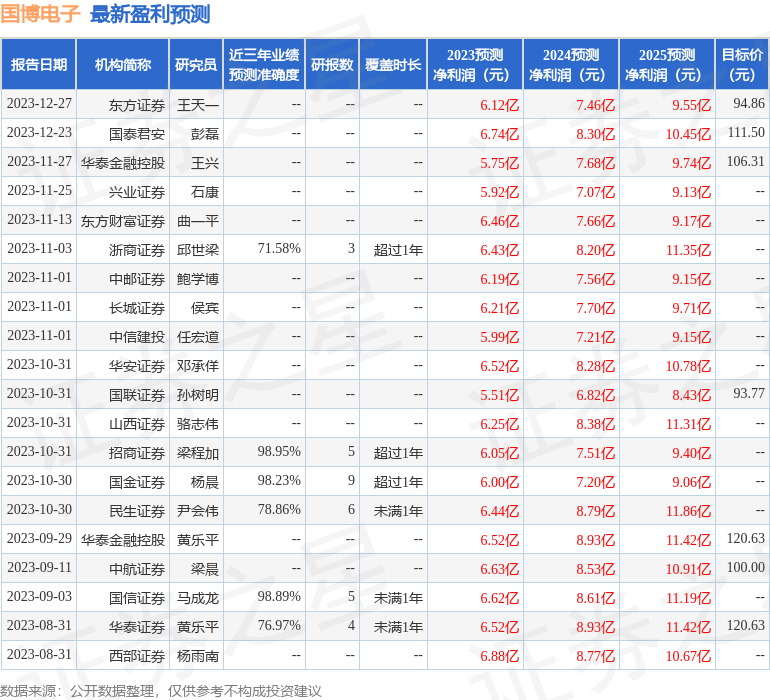Image resolution: width=770 pixels, height=700 pixels.
Task: Select the 研究员 column header
Action: [196, 64]
